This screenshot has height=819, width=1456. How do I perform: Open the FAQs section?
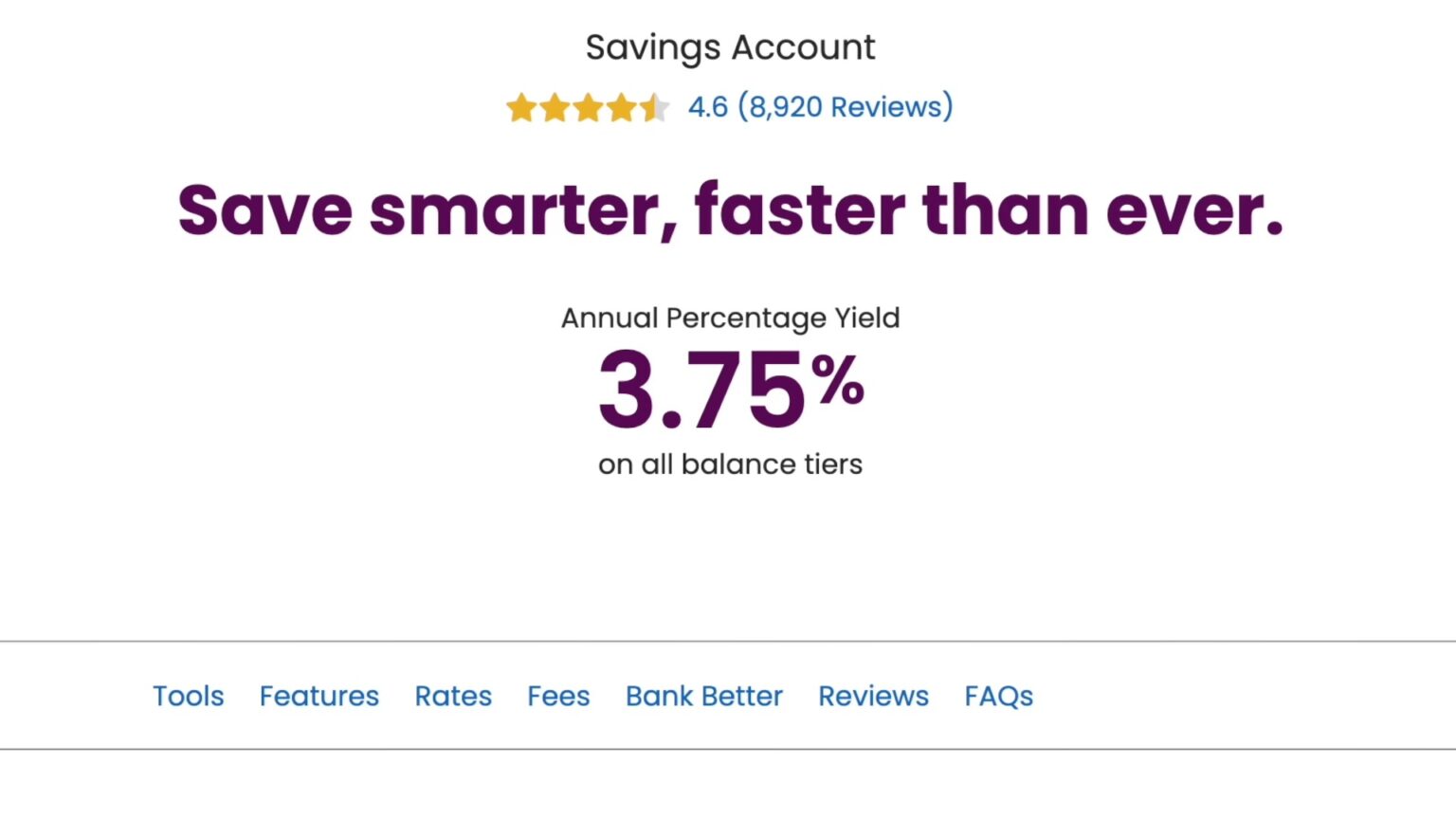[x=997, y=696]
